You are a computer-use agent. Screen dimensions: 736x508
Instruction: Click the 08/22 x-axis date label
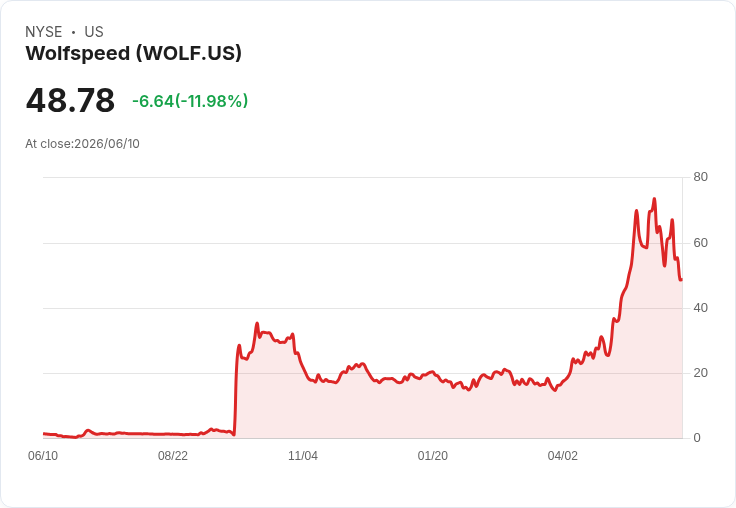tap(173, 456)
